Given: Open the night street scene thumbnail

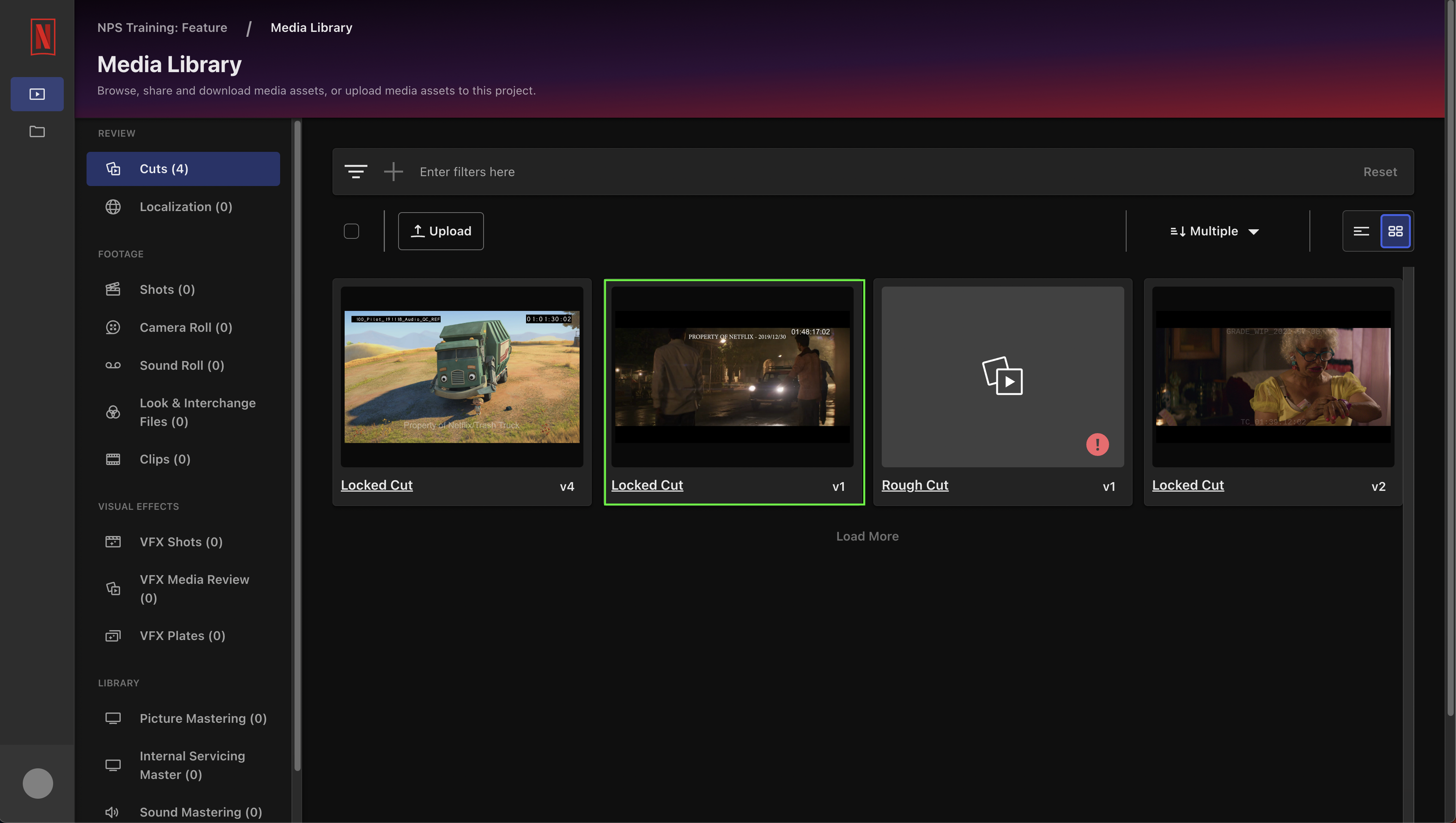Looking at the screenshot, I should point(733,377).
